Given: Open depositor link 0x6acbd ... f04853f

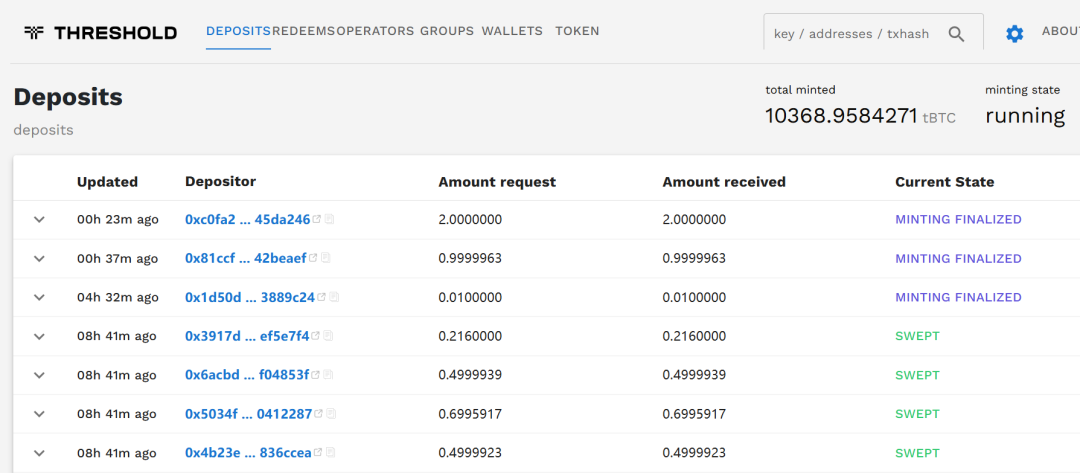Looking at the screenshot, I should (247, 375).
